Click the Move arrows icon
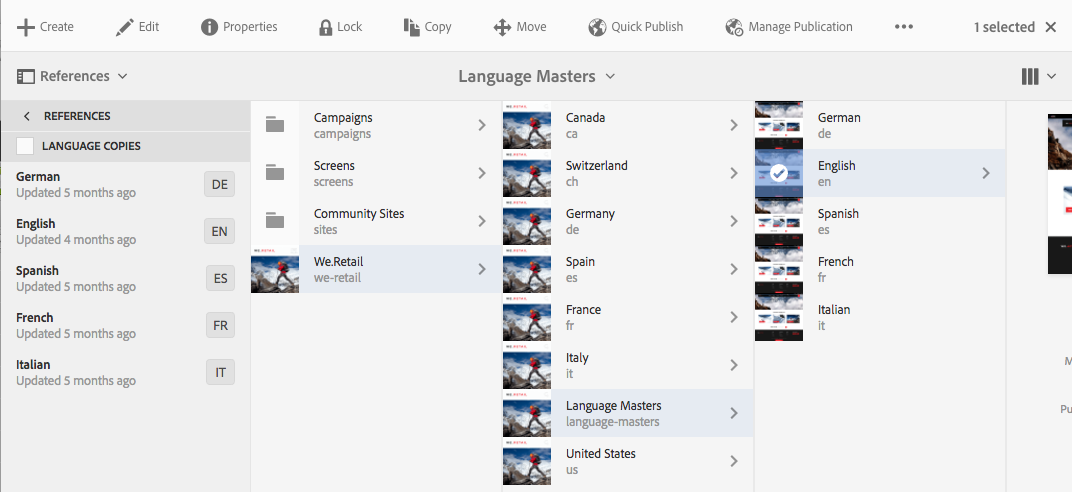This screenshot has height=492, width=1072. pyautogui.click(x=502, y=27)
